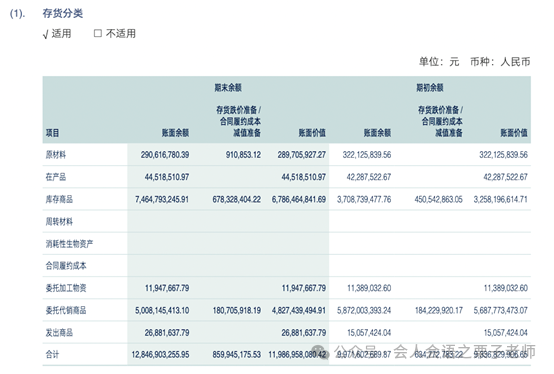Click the 账面价值 header under 期初余额
554x374 pixels.
pos(514,133)
